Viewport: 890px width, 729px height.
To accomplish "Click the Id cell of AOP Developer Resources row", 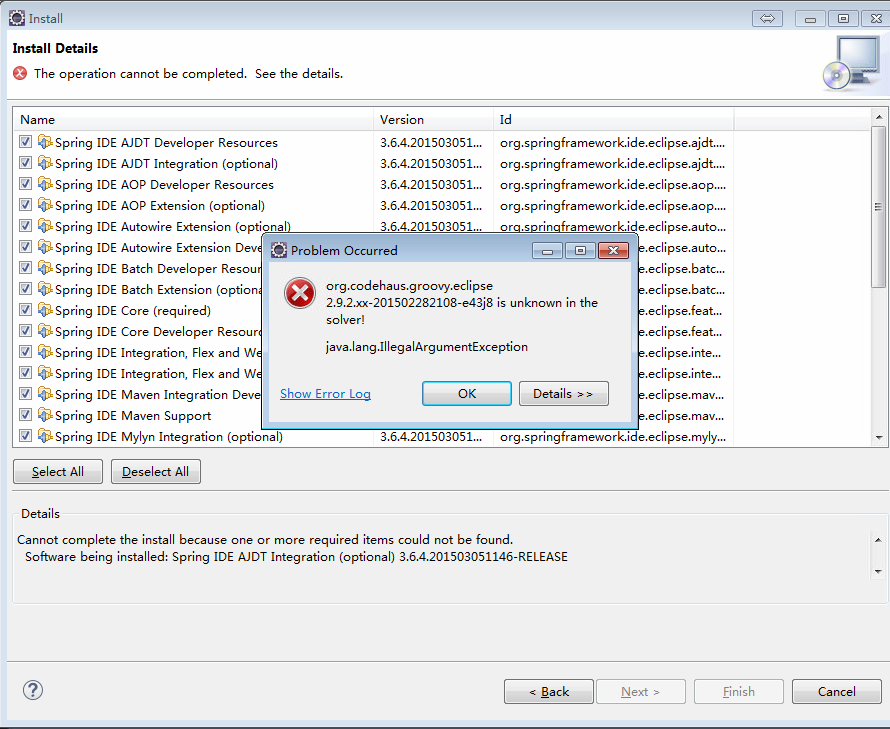I will tap(612, 185).
